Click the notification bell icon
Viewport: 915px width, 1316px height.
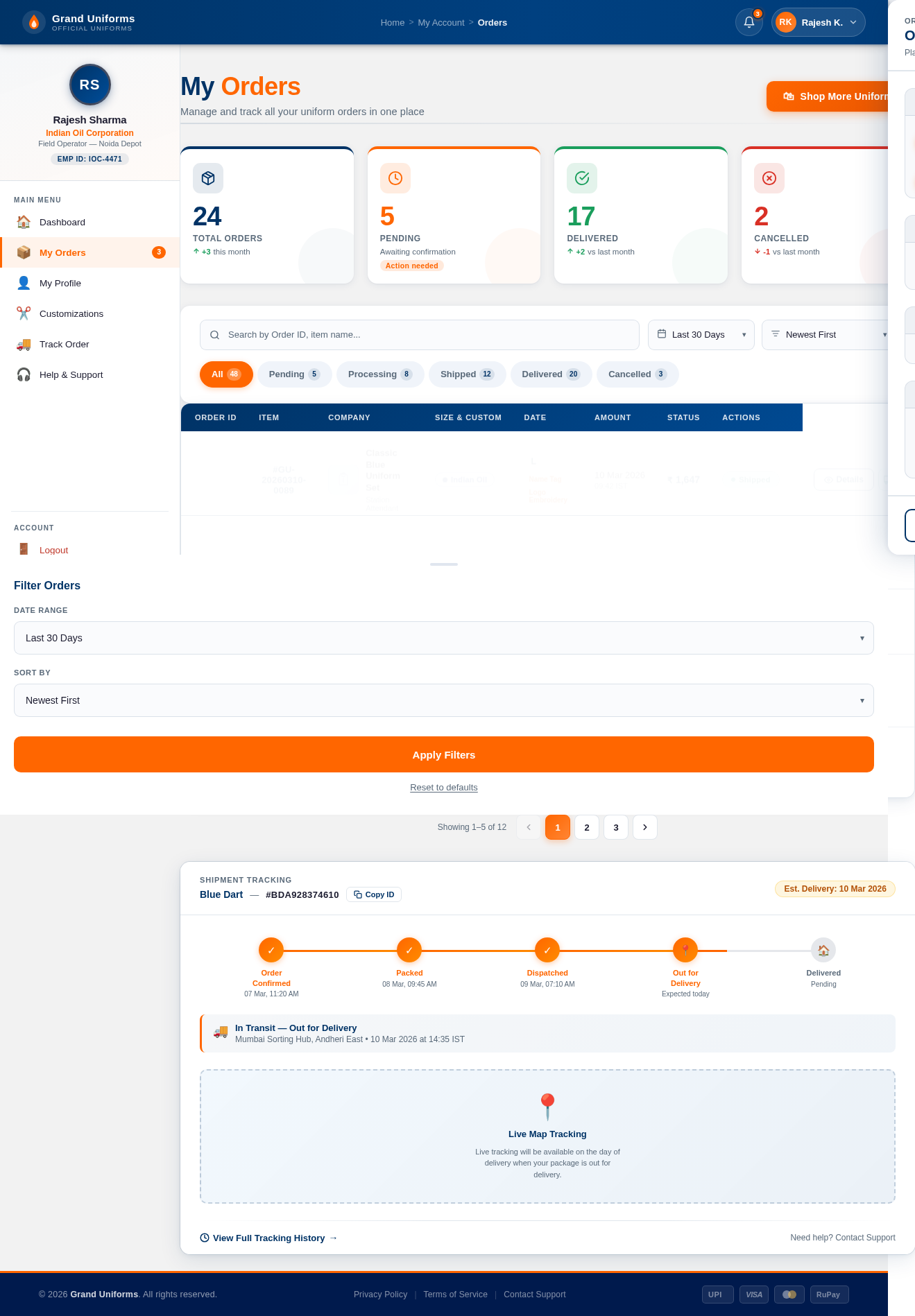click(749, 22)
